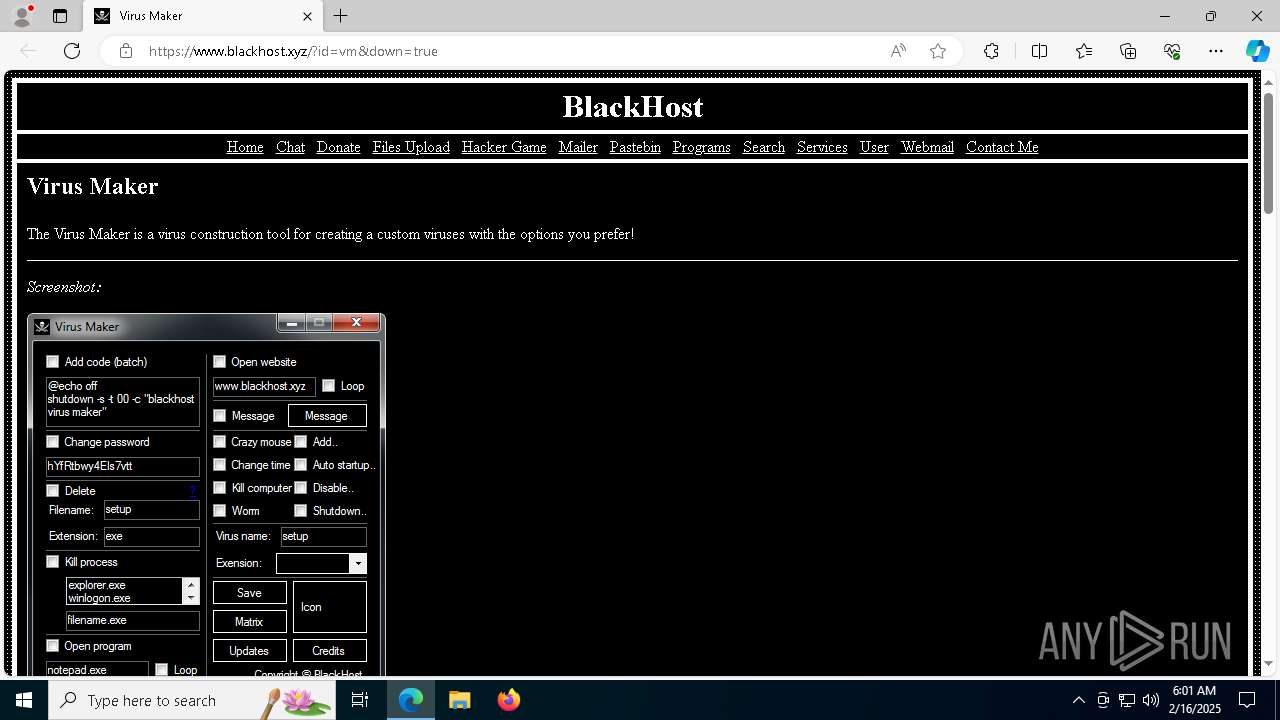Open File Explorer from the taskbar
The height and width of the screenshot is (720, 1280).
click(459, 700)
